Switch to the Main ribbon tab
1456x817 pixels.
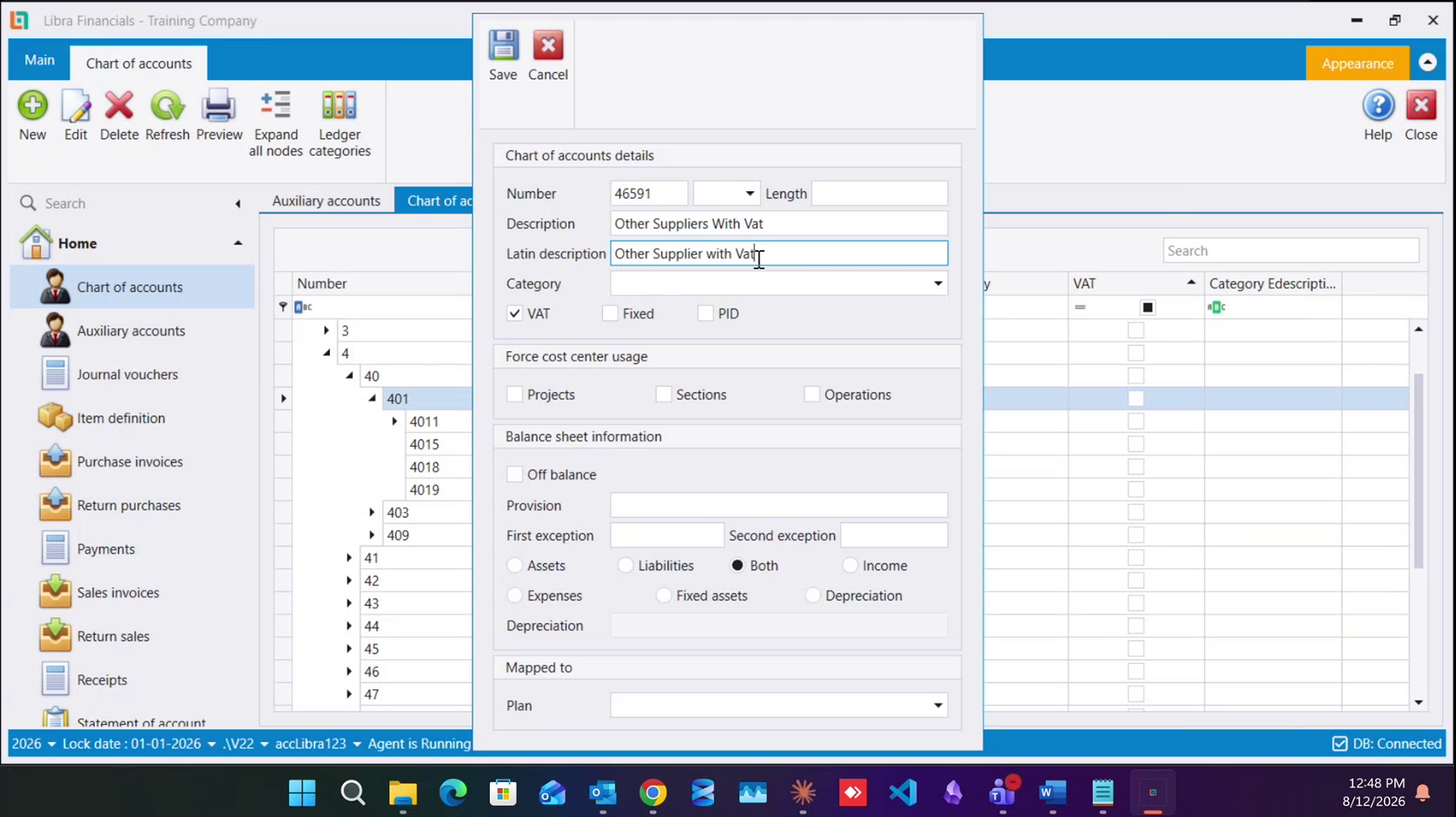(39, 60)
